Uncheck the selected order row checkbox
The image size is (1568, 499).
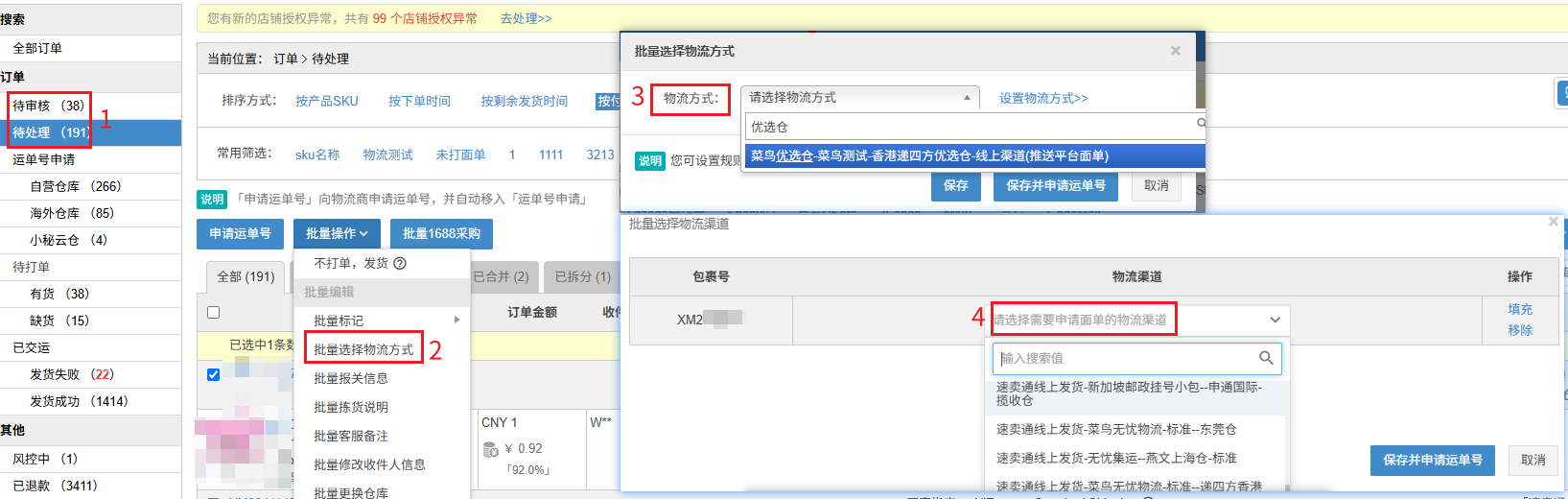click(213, 374)
